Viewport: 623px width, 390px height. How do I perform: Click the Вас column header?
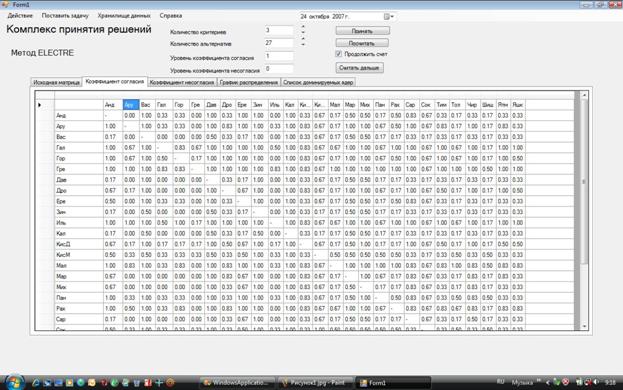(x=147, y=105)
